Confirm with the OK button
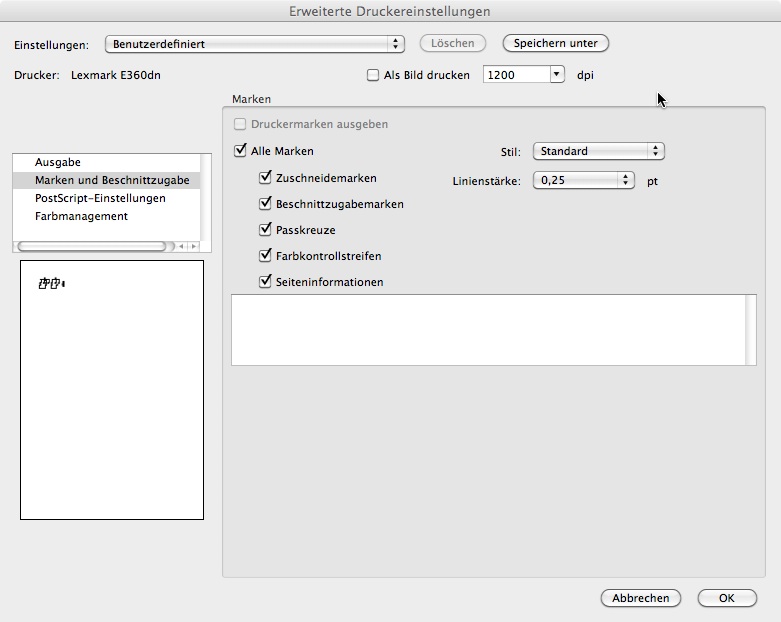This screenshot has height=622, width=781. (x=726, y=598)
